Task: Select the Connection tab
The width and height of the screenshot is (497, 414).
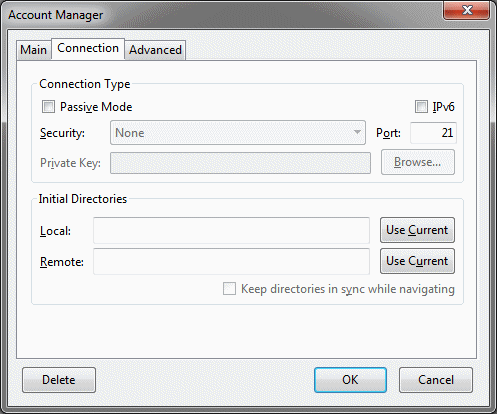Action: coord(88,49)
